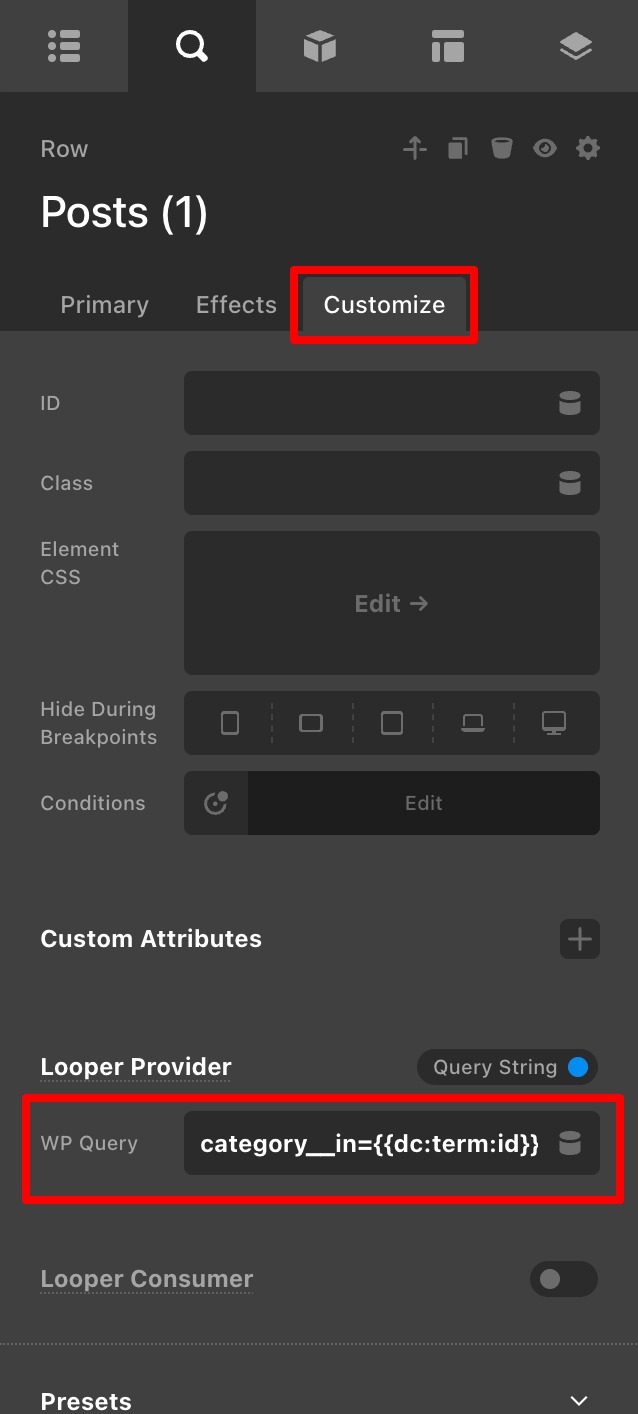Toggle element visibility with eye icon
The height and width of the screenshot is (1414, 638).
coord(545,149)
